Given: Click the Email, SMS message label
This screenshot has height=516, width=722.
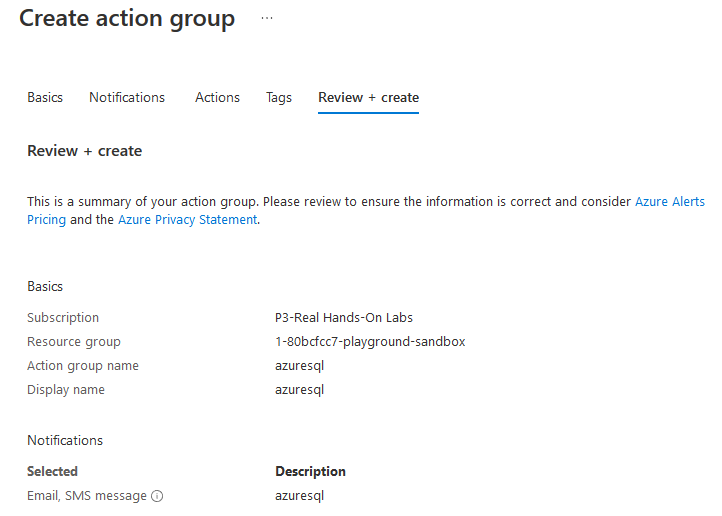Looking at the screenshot, I should 87,496.
